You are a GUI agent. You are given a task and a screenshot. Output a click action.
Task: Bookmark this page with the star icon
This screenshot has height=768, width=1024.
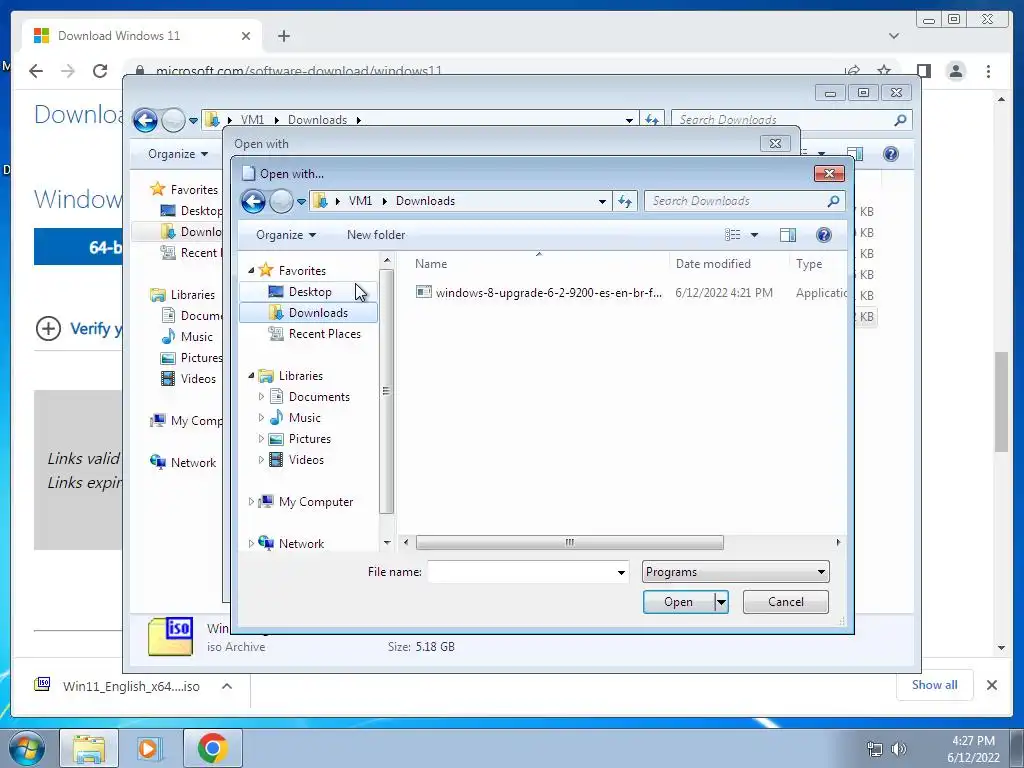884,71
